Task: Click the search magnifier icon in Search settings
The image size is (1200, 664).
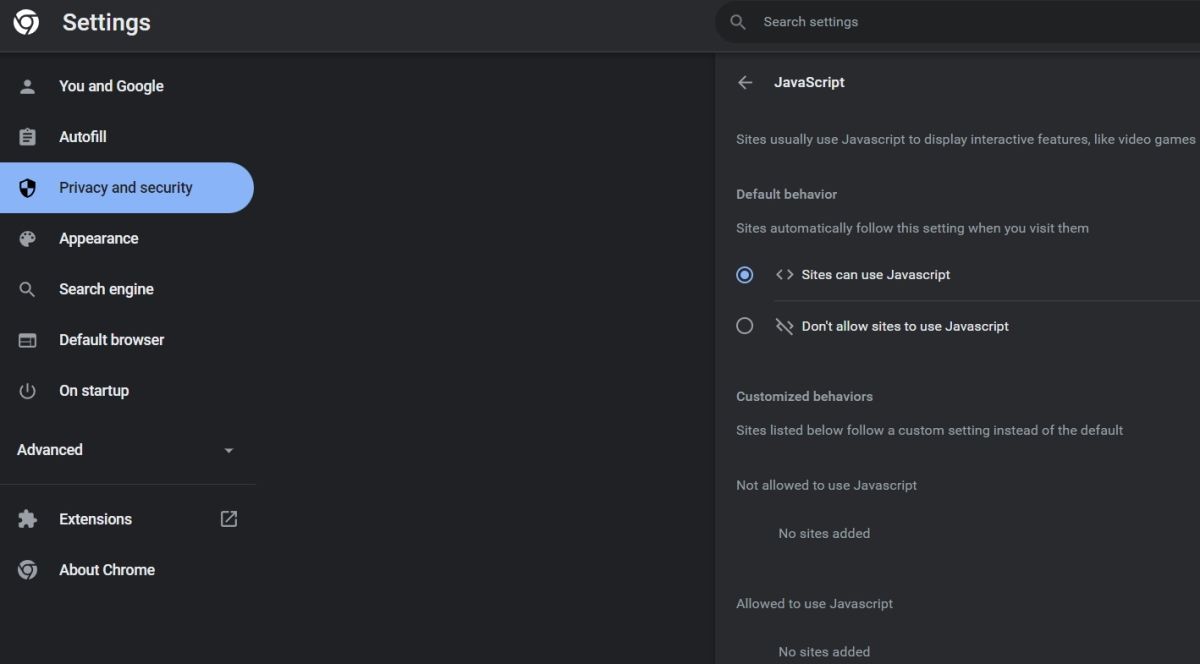Action: point(738,22)
